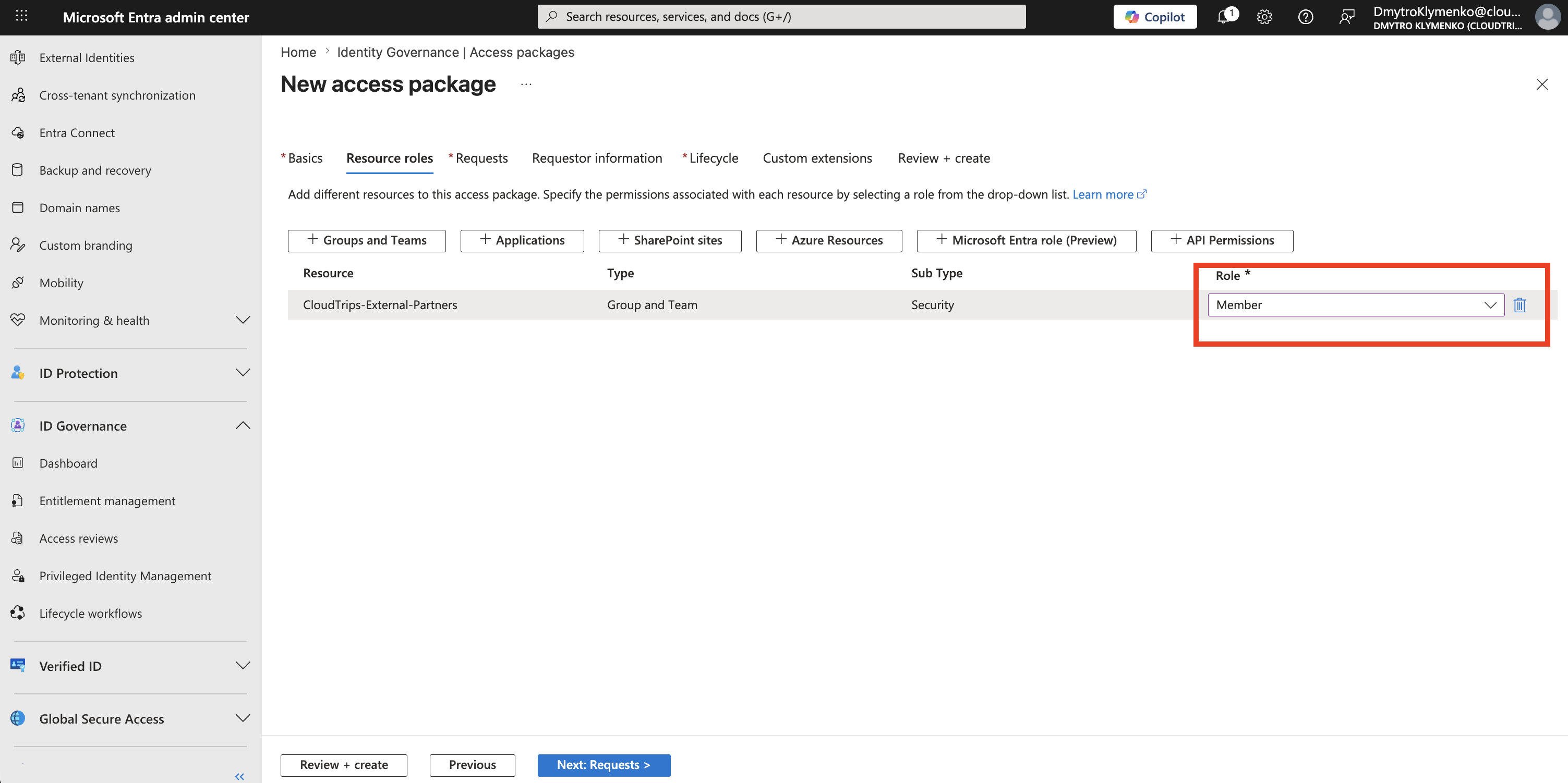
Task: Click Identity Governance | Access packages breadcrumb
Action: click(x=455, y=52)
